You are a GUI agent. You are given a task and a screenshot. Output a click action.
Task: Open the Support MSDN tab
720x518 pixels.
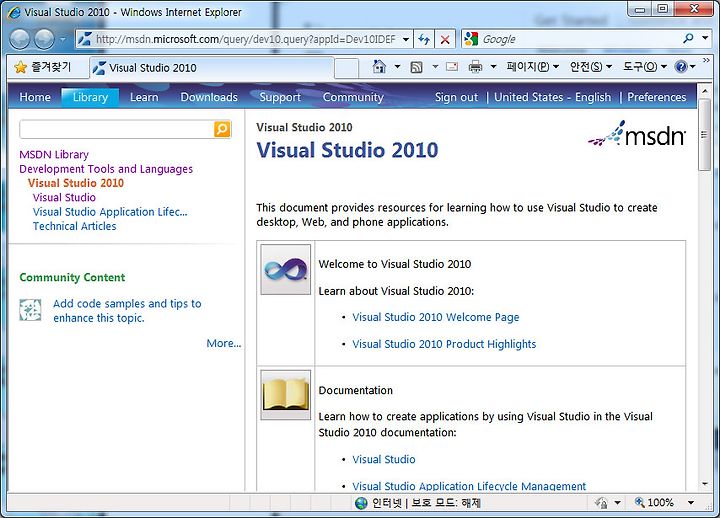pos(280,97)
